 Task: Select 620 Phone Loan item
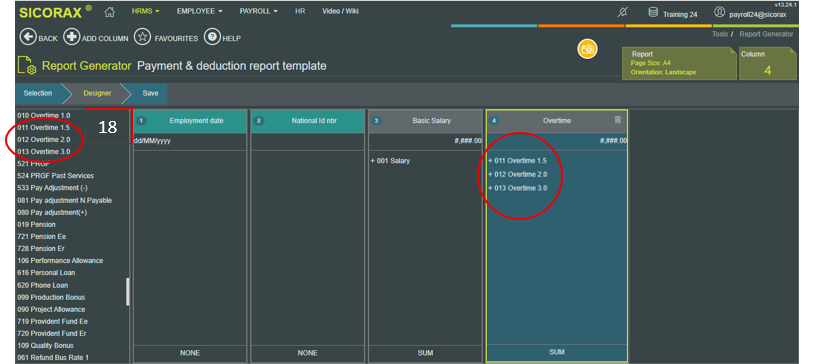tap(42, 285)
